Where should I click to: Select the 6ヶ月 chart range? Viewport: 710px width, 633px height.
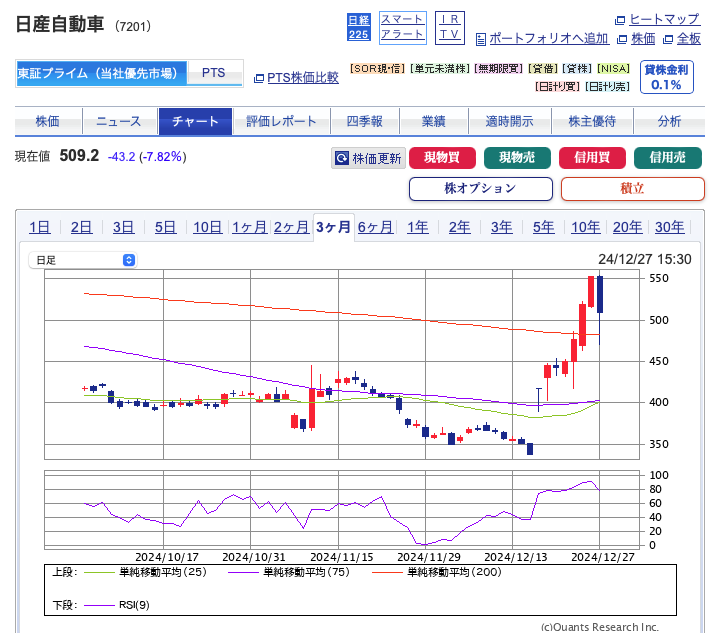click(x=375, y=227)
